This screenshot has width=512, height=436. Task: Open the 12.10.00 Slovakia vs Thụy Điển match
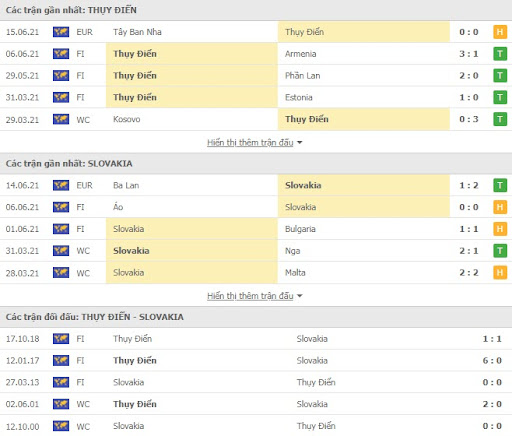[x=256, y=426]
